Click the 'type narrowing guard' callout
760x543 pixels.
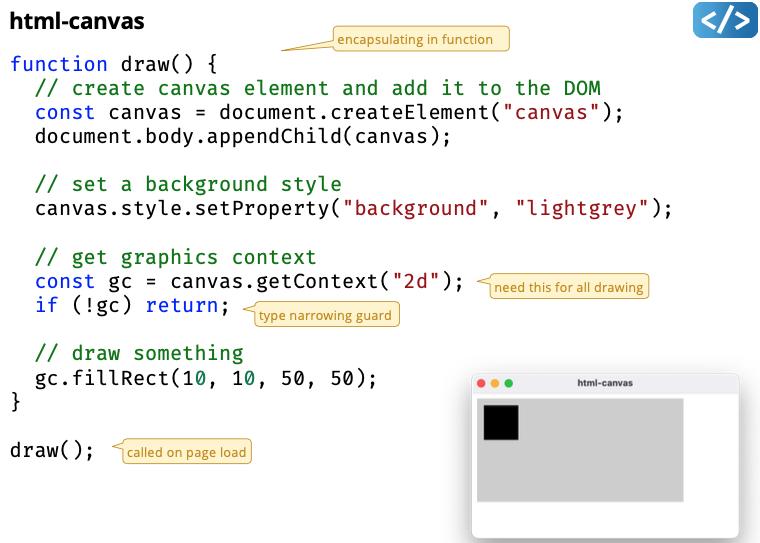tap(326, 316)
